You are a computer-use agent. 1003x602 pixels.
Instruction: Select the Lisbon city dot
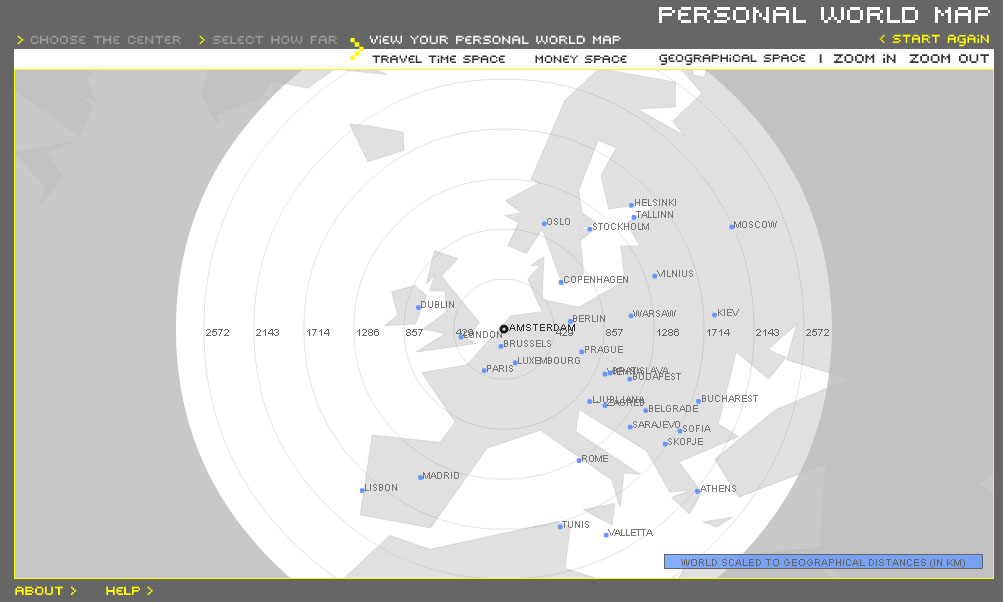362,491
